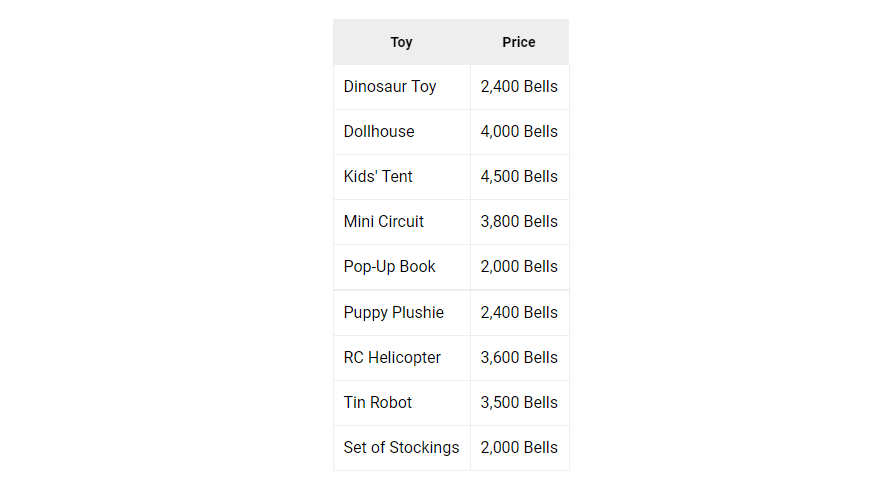The width and height of the screenshot is (893, 479).
Task: Select the Dinosaur Toy cell
Action: [x=390, y=87]
